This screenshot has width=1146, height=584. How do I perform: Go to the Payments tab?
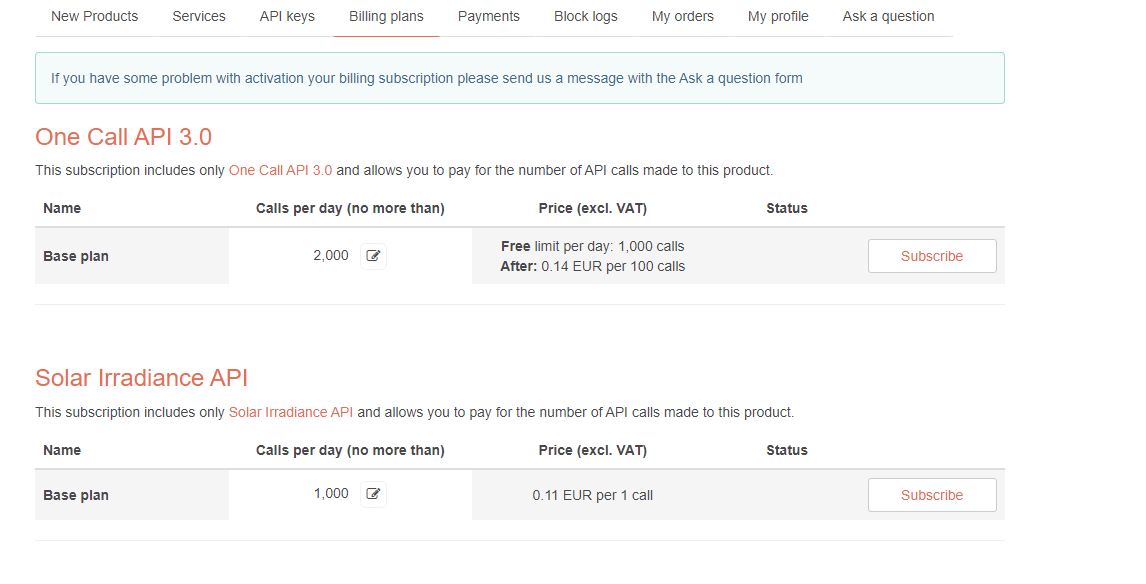click(x=489, y=16)
